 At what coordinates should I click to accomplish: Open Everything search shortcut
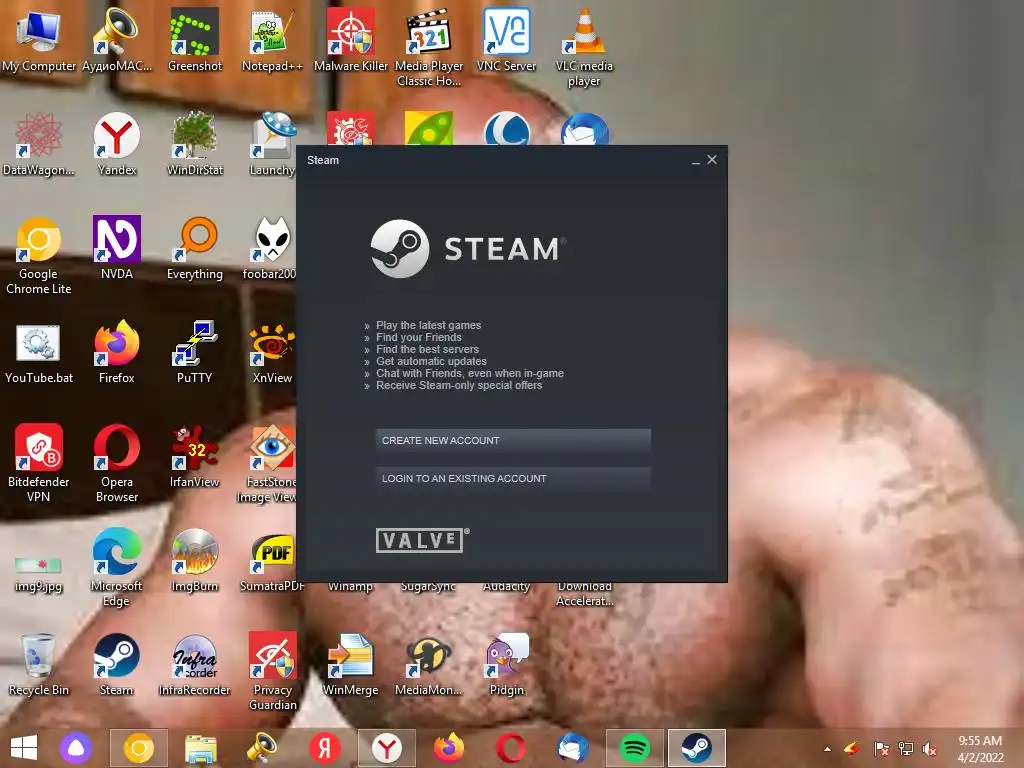pyautogui.click(x=195, y=248)
